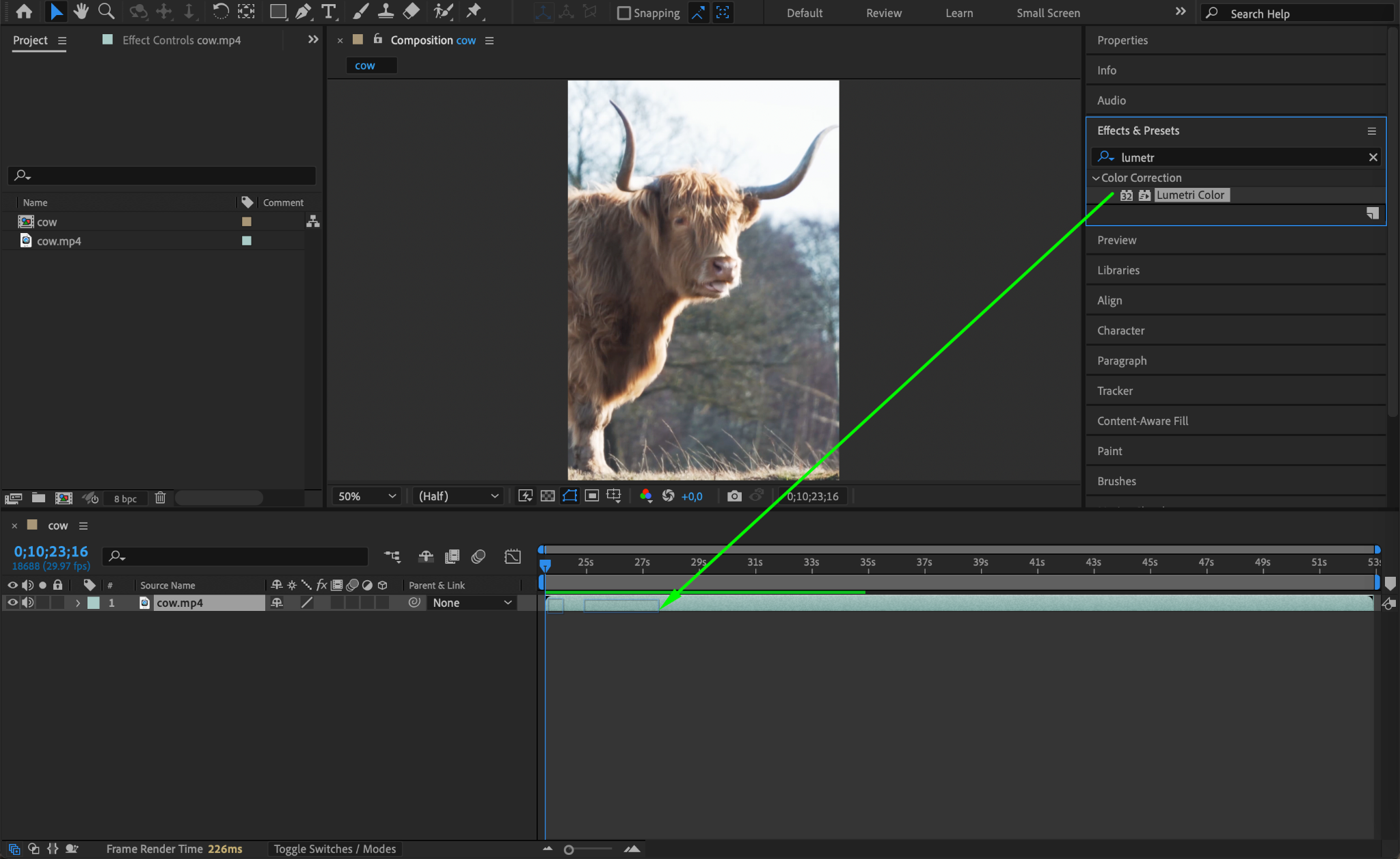This screenshot has height=859, width=1400.
Task: Expand the cow.mp4 layer properties
Action: click(78, 603)
